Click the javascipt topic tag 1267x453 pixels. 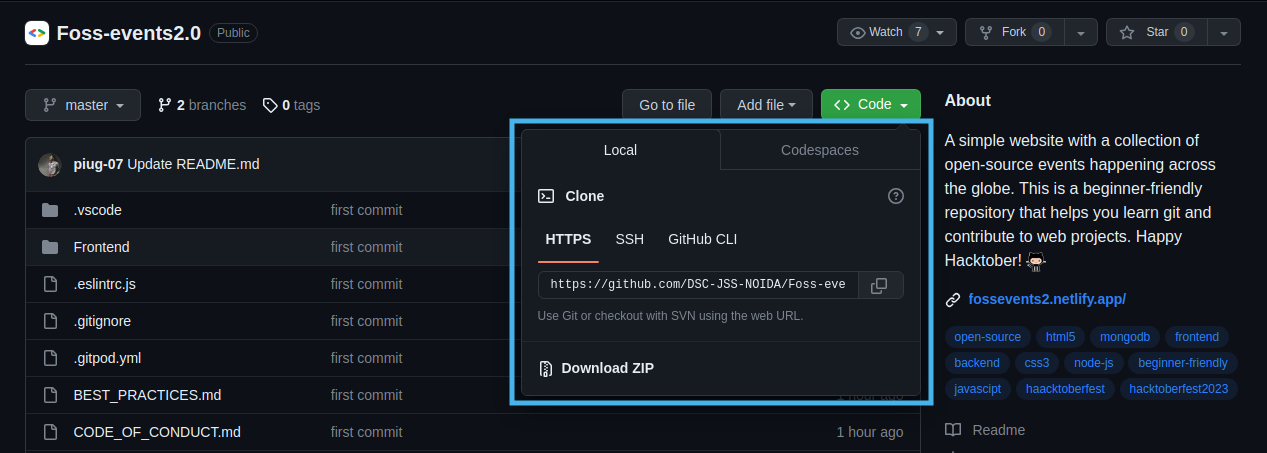pyautogui.click(x=978, y=389)
